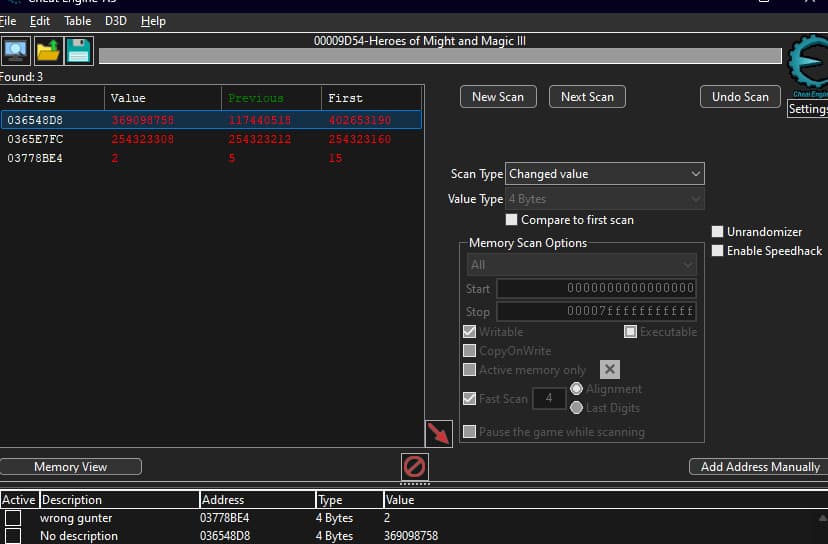Screen dimensions: 828x544
Task: Click Undo Scan button
Action: click(740, 97)
